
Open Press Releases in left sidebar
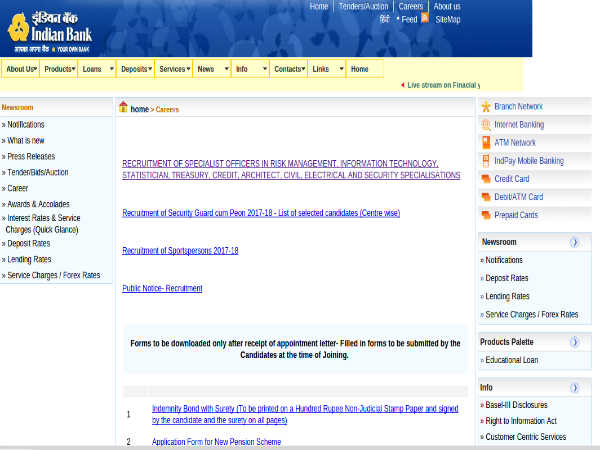tap(31, 156)
